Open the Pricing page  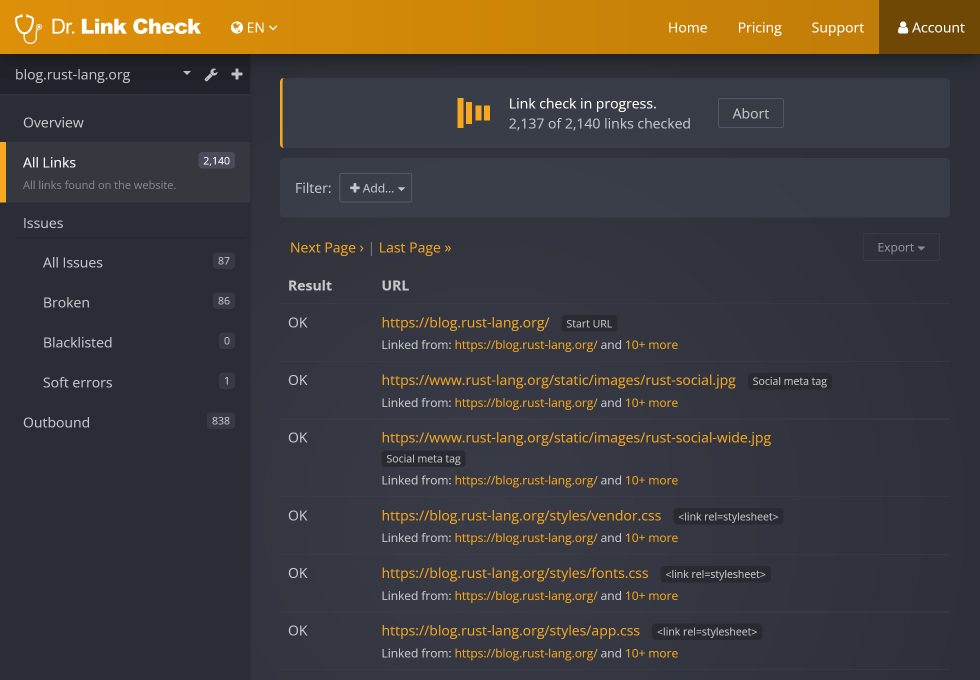point(759,28)
